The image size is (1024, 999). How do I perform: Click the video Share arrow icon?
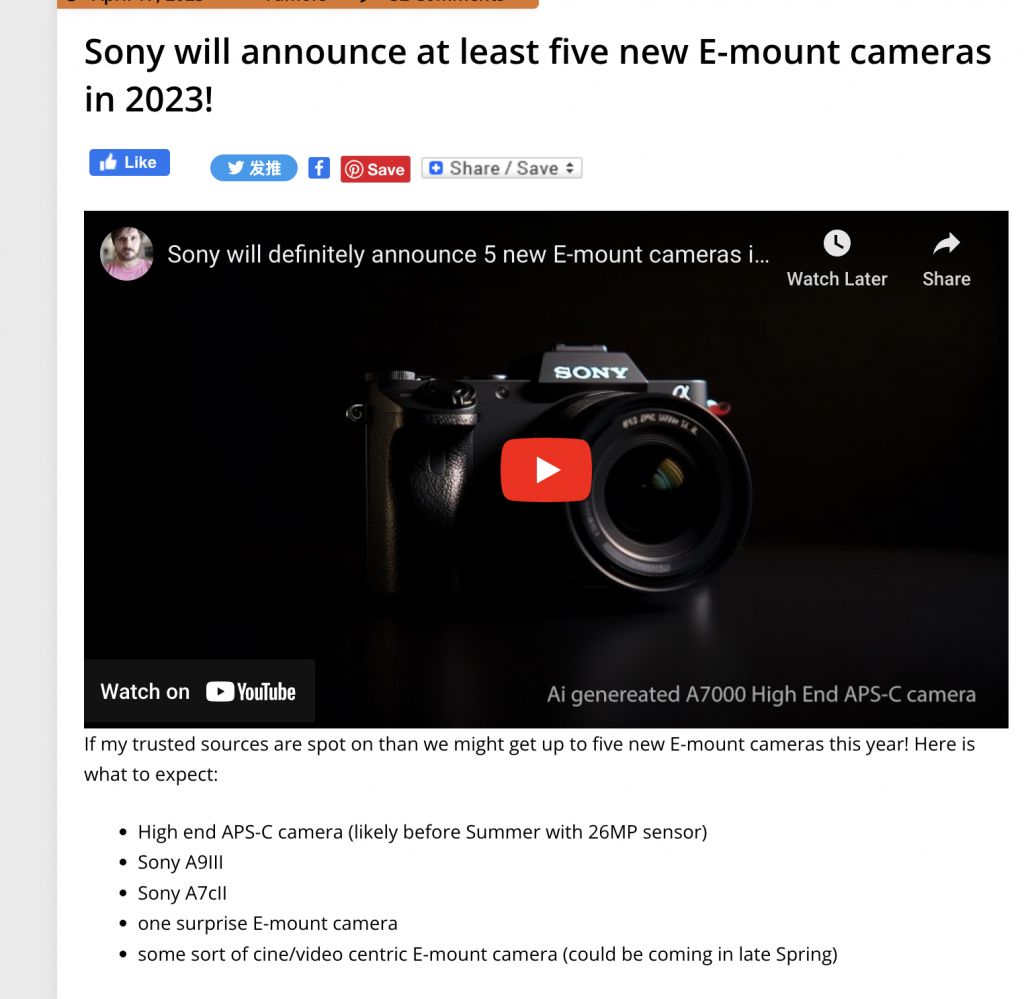946,244
